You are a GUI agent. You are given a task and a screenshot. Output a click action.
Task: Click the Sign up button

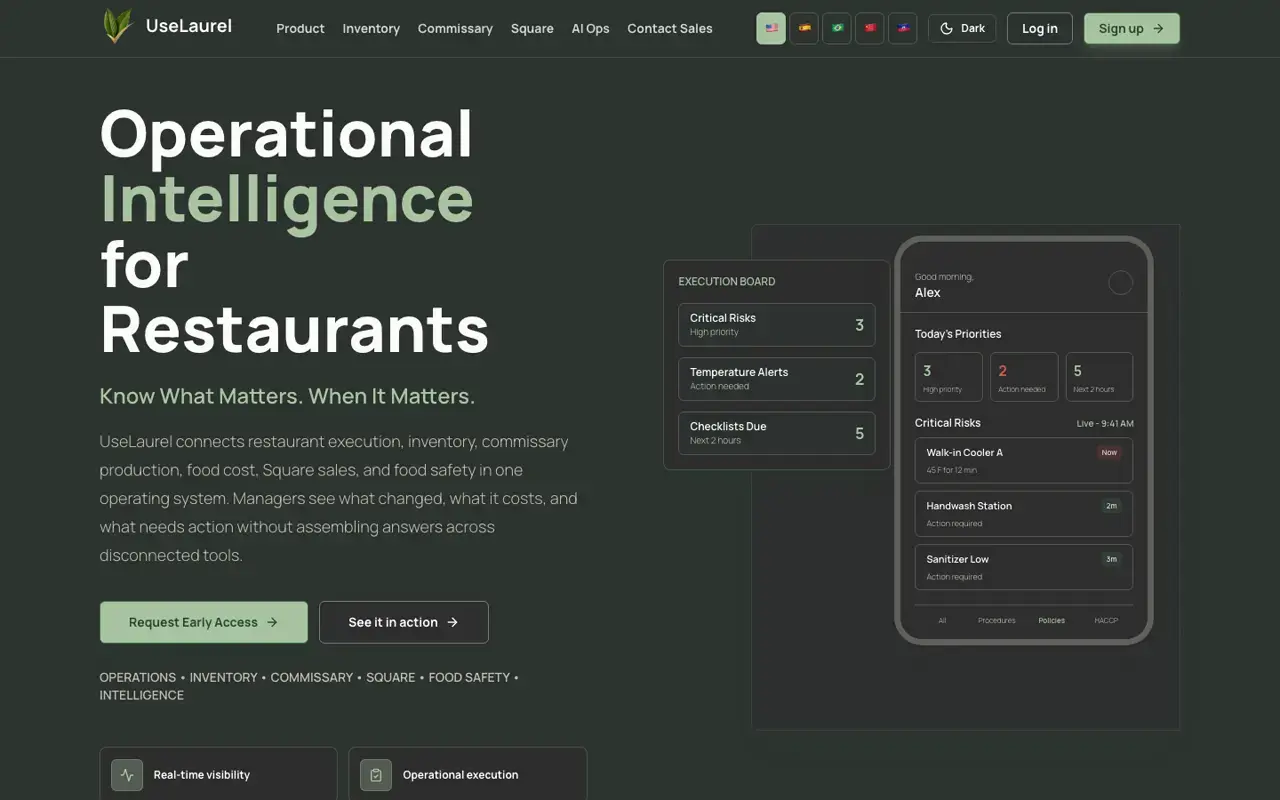(x=1132, y=28)
